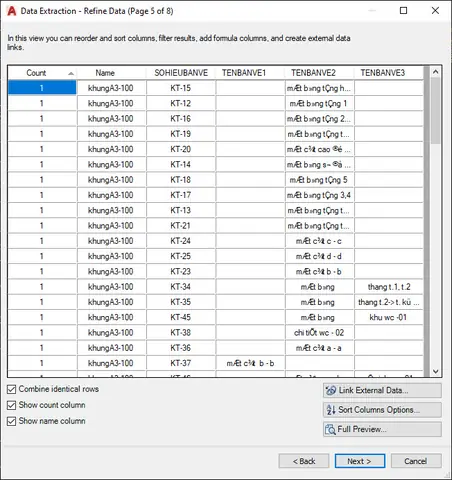Image resolution: width=452 pixels, height=480 pixels.
Task: Cancel the data extraction wizard
Action: pyautogui.click(x=416, y=461)
